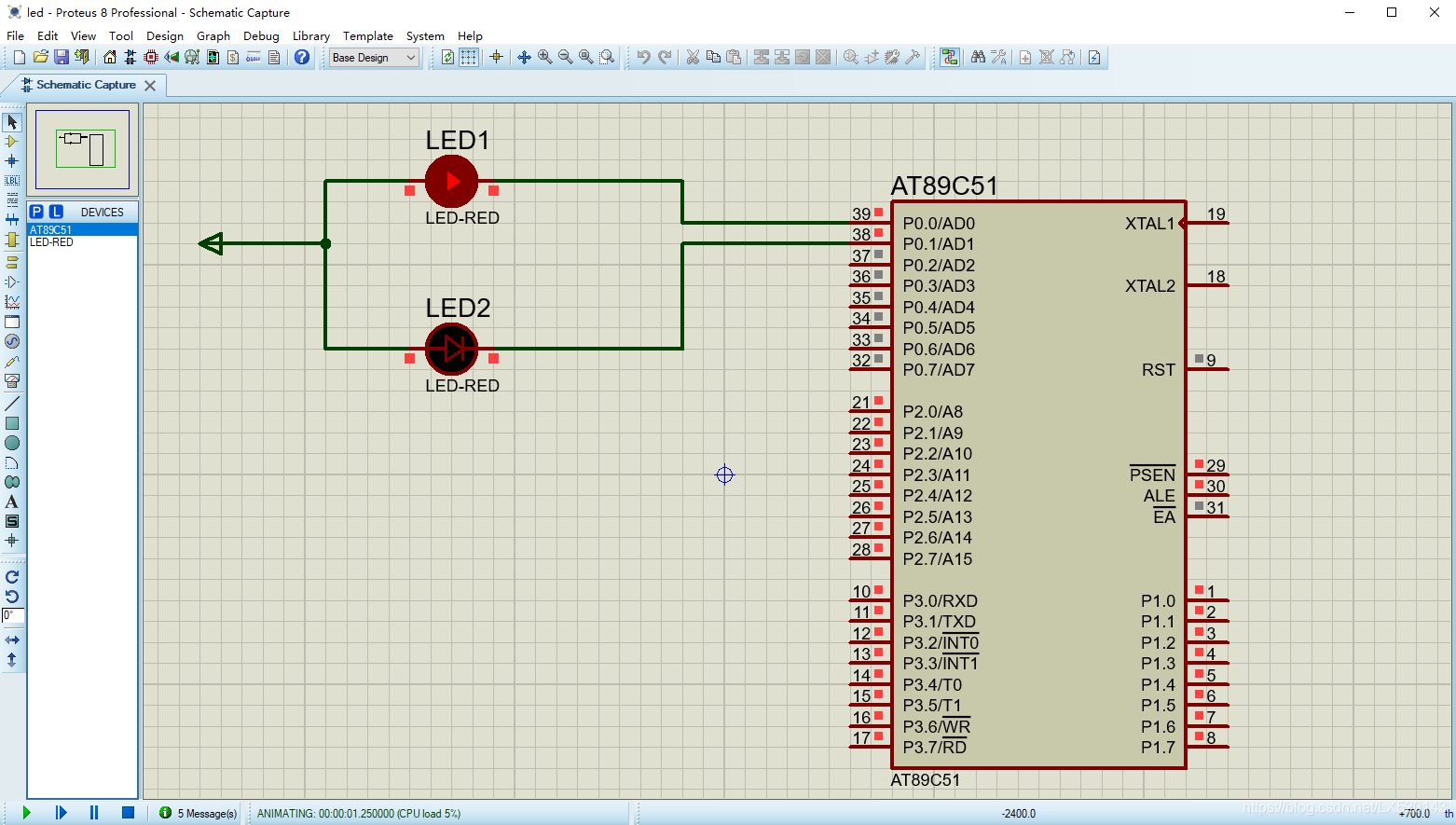Select the 2D Graphics Circle tool
1456x825 pixels.
click(x=12, y=443)
